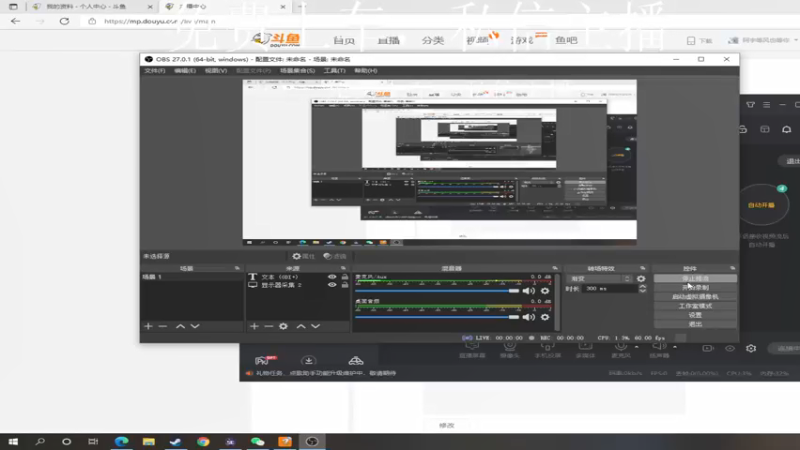
Task: Open transition properties gear icon
Action: click(641, 279)
